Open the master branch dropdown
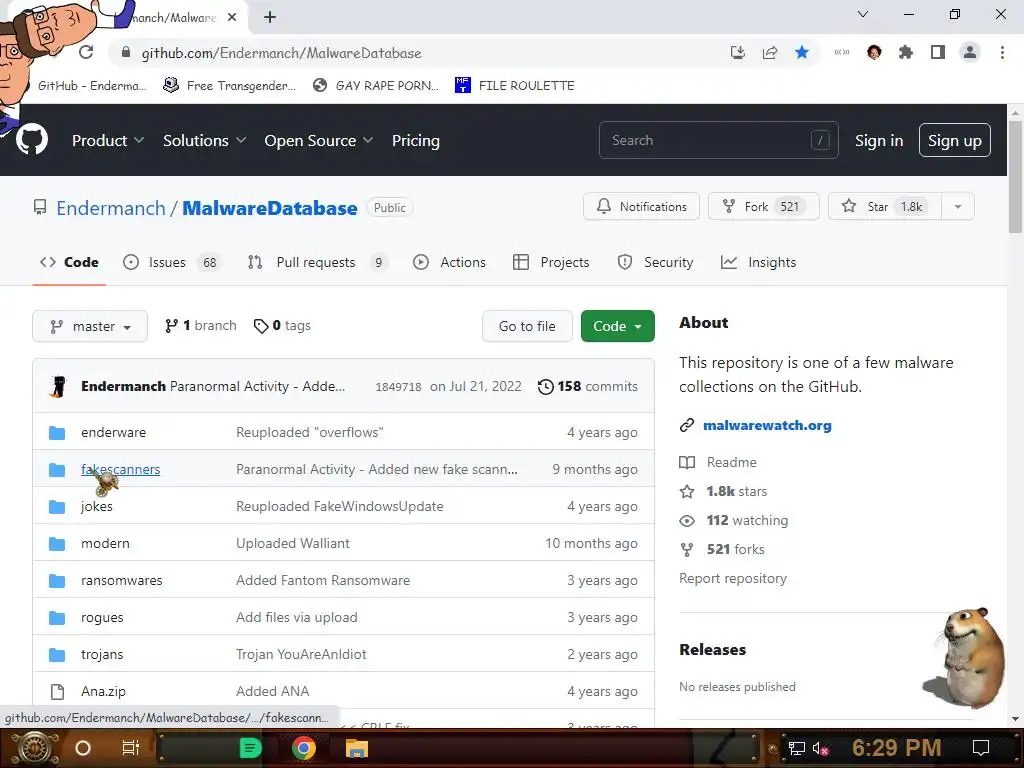Viewport: 1024px width, 768px height. (x=90, y=326)
